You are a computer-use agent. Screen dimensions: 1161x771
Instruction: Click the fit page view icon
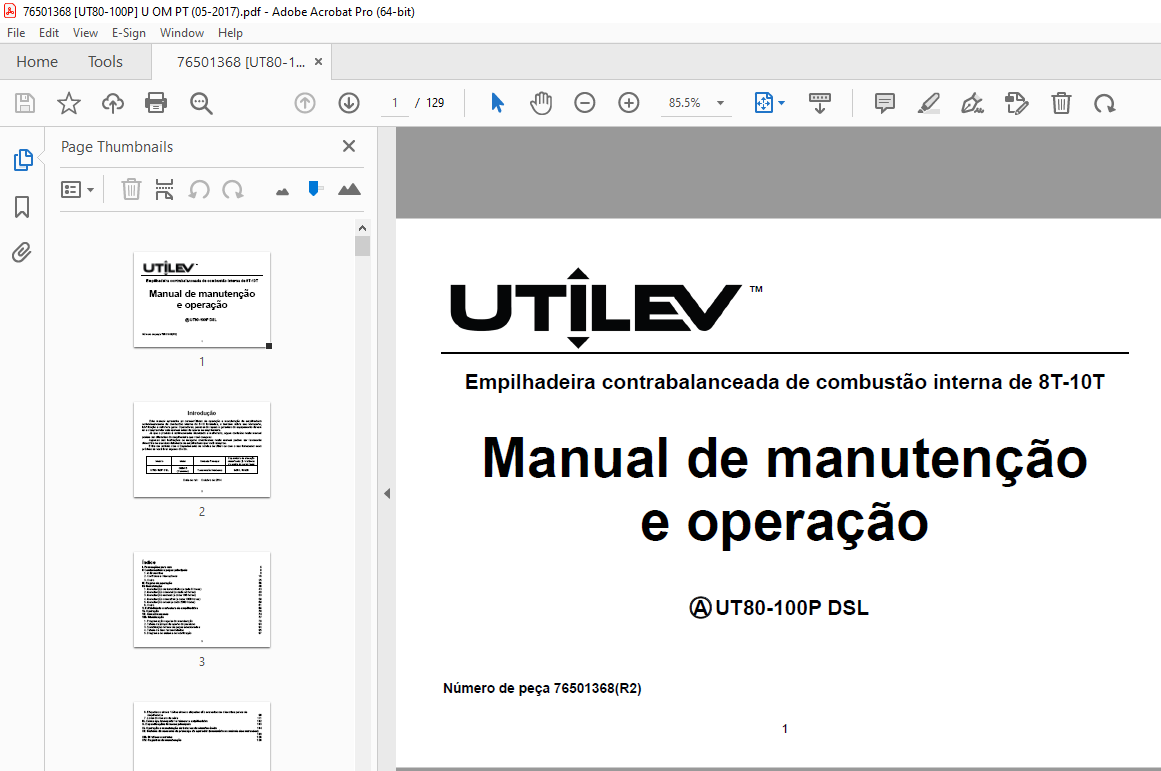point(763,103)
